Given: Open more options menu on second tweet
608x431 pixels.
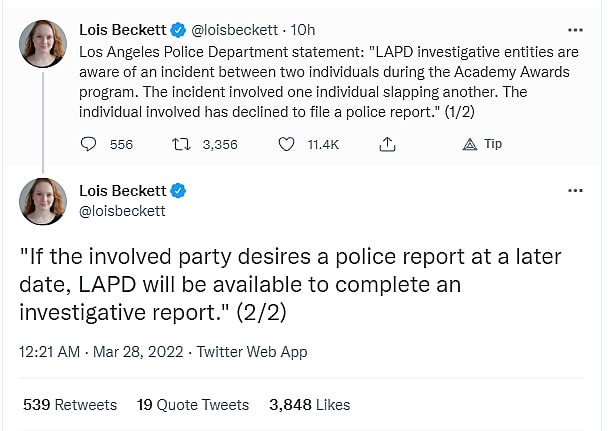Looking at the screenshot, I should 575,190.
